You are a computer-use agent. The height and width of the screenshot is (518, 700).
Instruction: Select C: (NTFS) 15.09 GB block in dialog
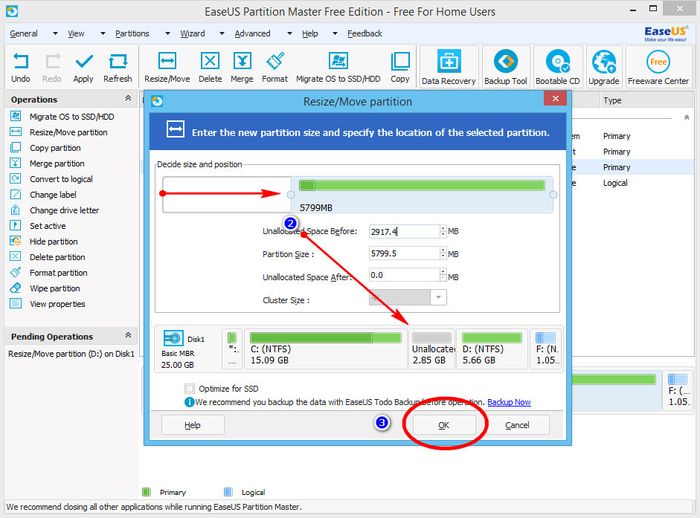pyautogui.click(x=325, y=349)
